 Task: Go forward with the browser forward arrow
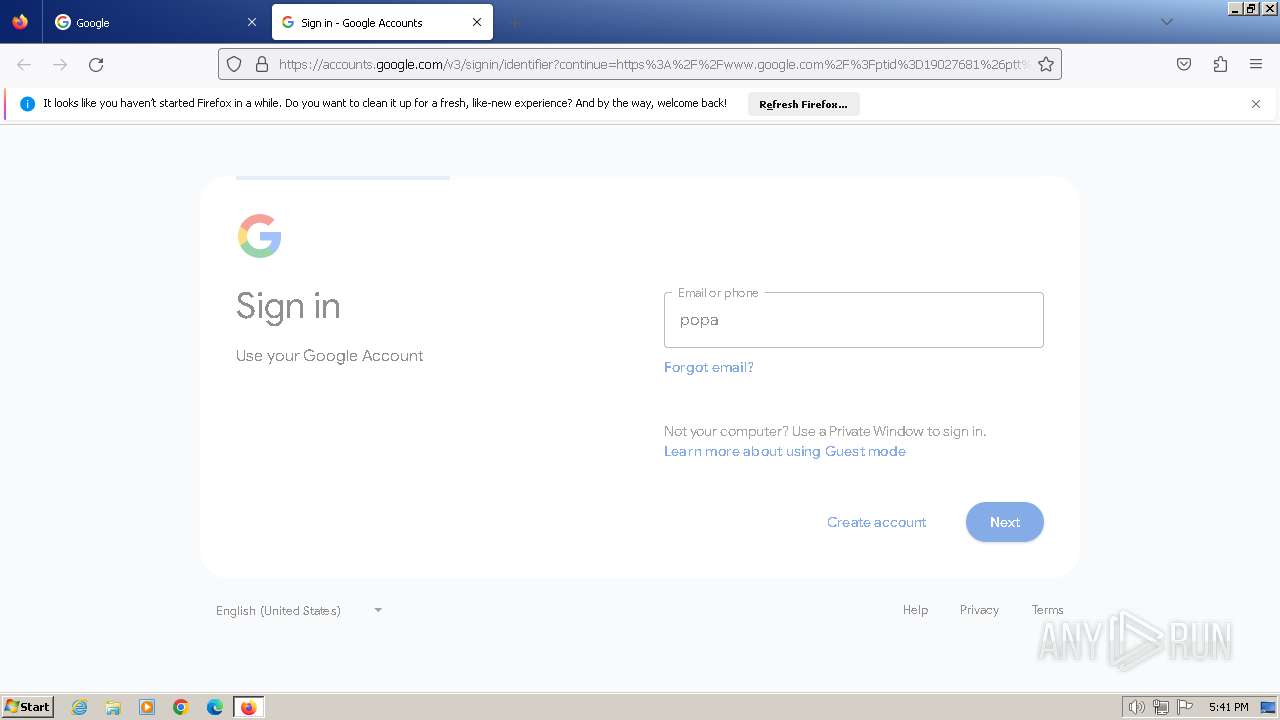(60, 64)
